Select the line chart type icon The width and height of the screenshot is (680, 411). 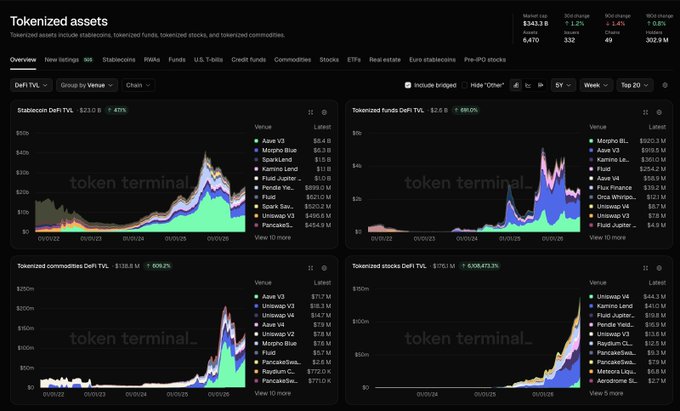click(x=528, y=85)
